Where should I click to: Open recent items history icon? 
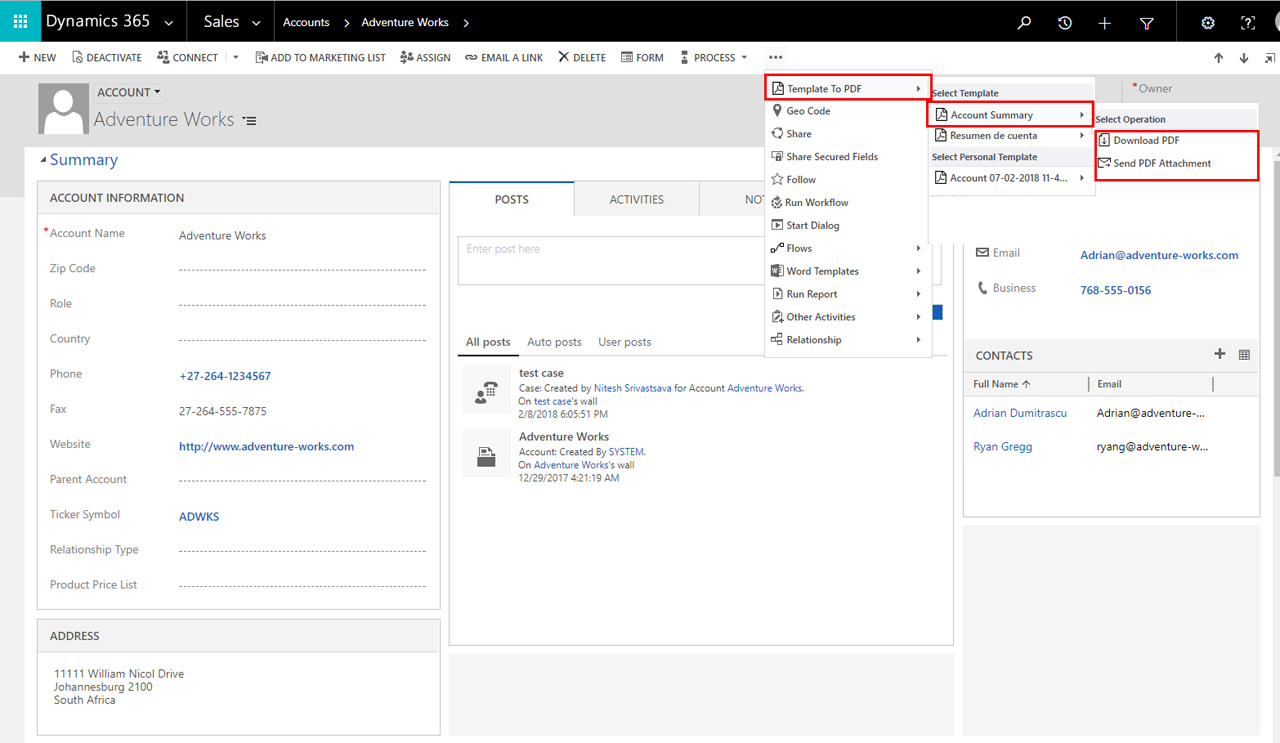click(1065, 22)
